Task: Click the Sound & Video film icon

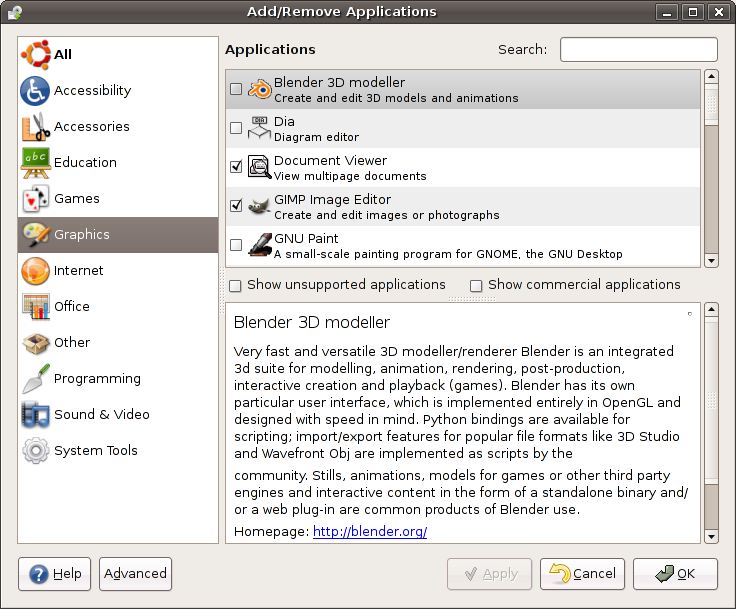Action: click(x=35, y=415)
